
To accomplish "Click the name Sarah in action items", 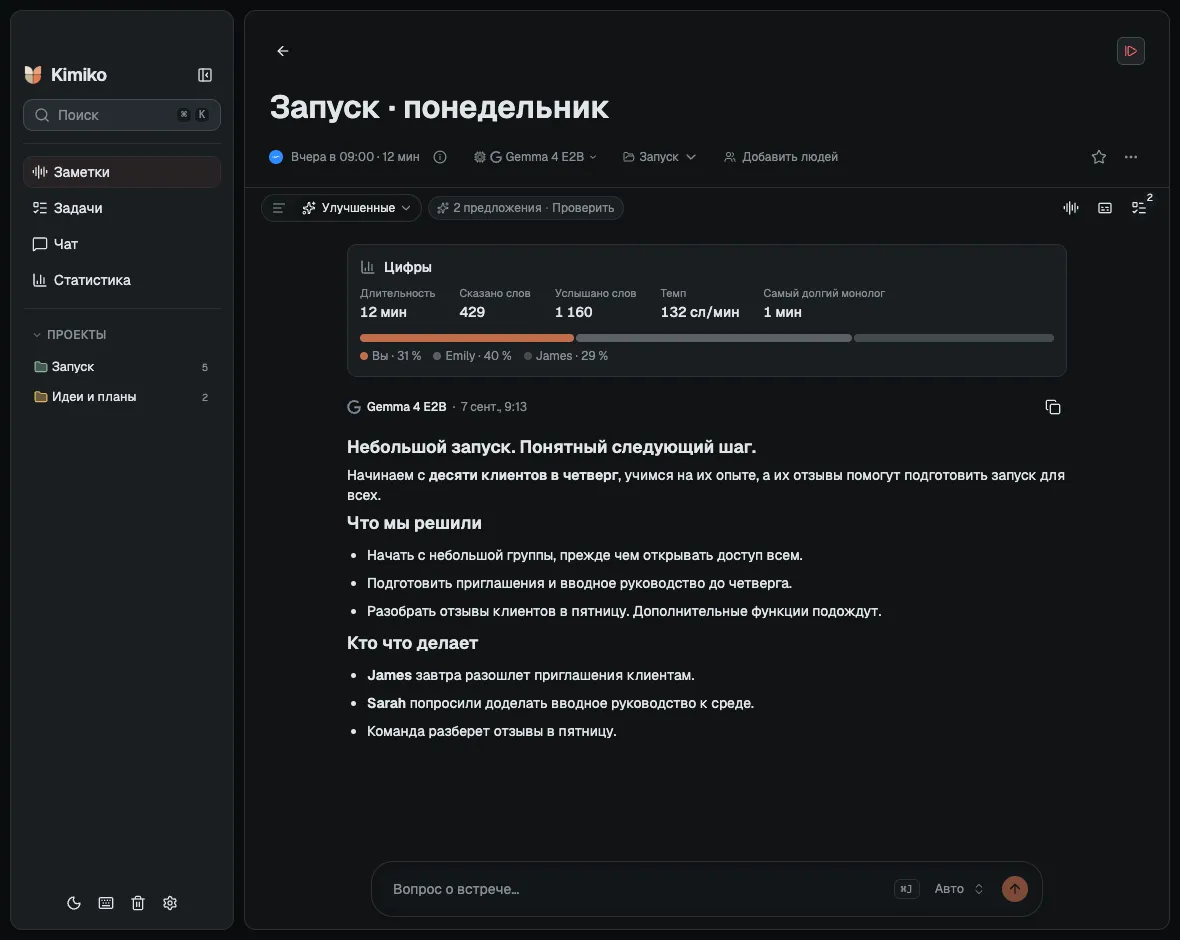I will pyautogui.click(x=386, y=703).
